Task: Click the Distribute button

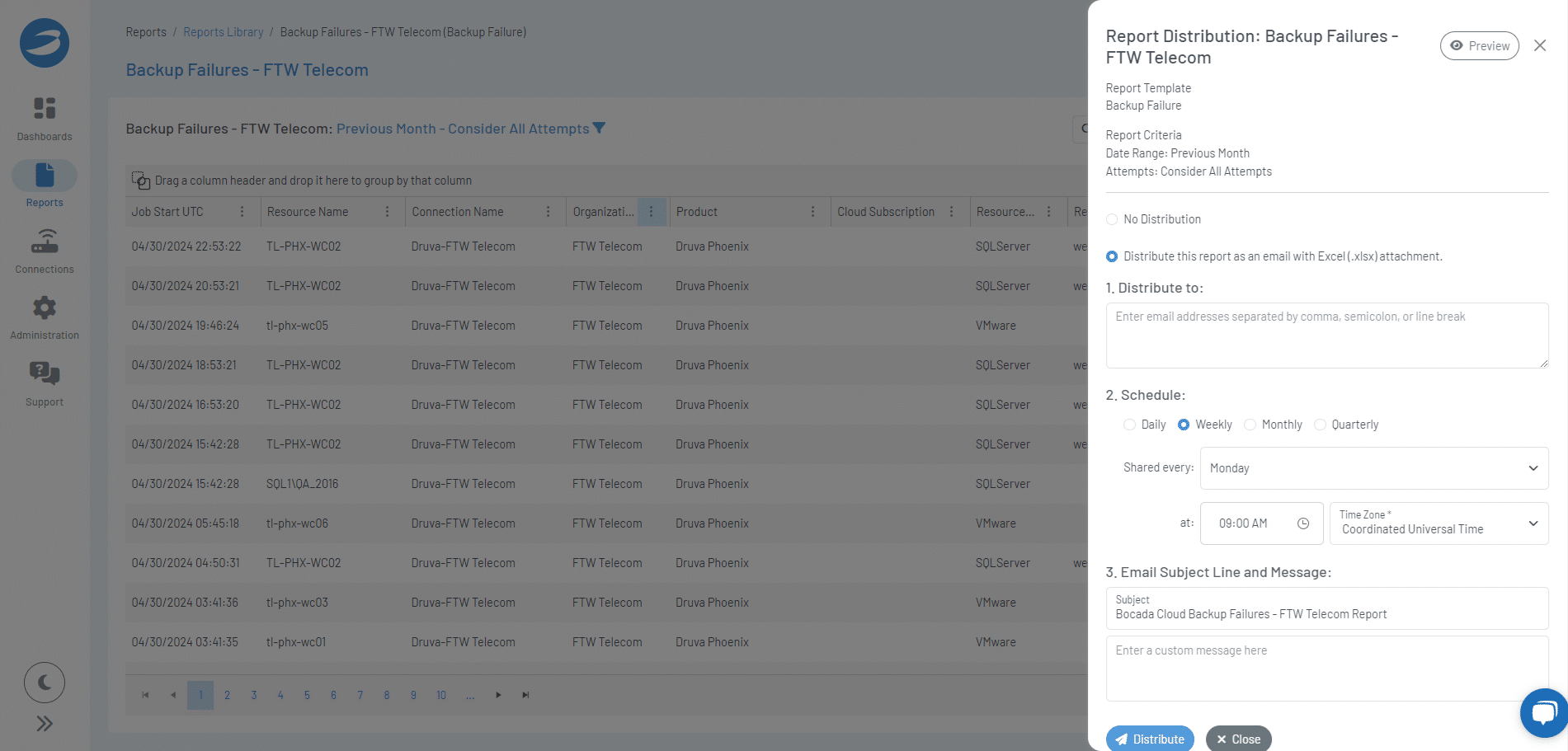Action: [1150, 739]
